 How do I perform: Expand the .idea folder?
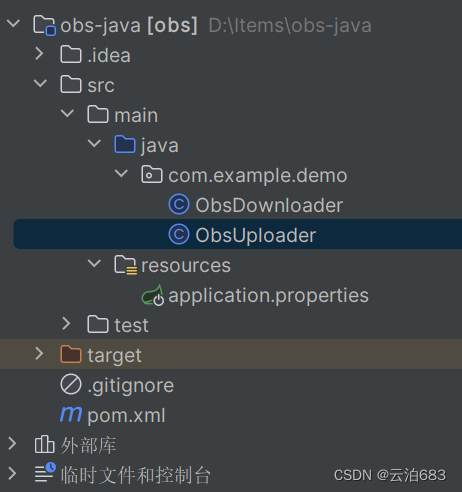pos(39,54)
